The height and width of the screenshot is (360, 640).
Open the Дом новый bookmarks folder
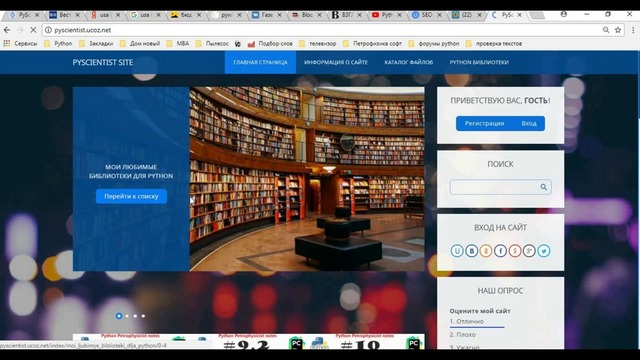tap(140, 43)
